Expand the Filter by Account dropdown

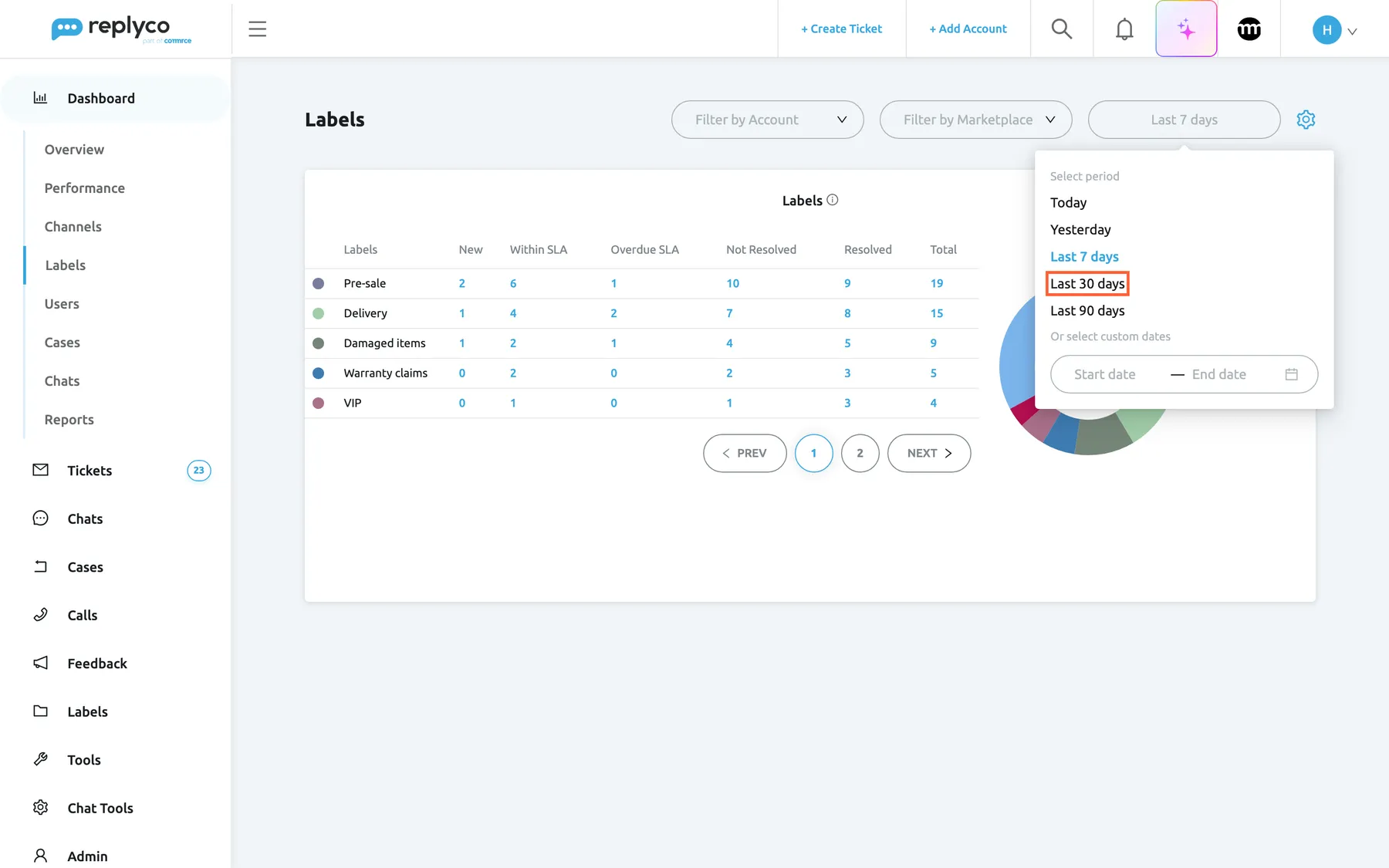pos(767,120)
